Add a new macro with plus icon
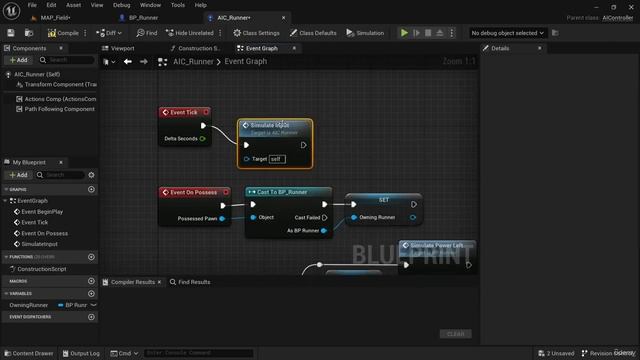The height and width of the screenshot is (360, 640). (91, 281)
